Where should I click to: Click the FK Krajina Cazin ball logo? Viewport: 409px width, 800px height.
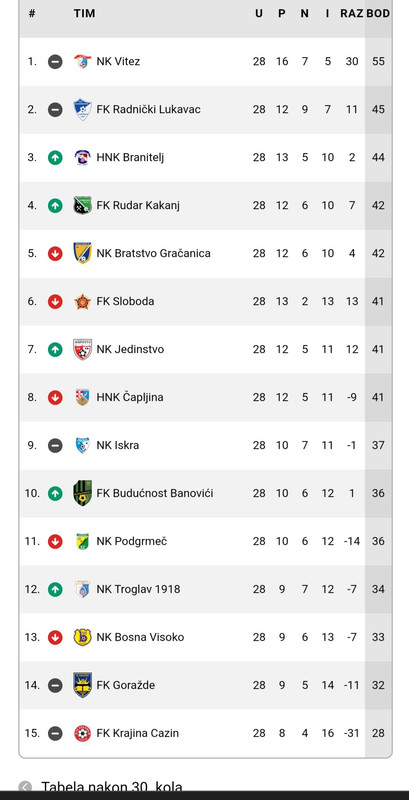coord(82,733)
